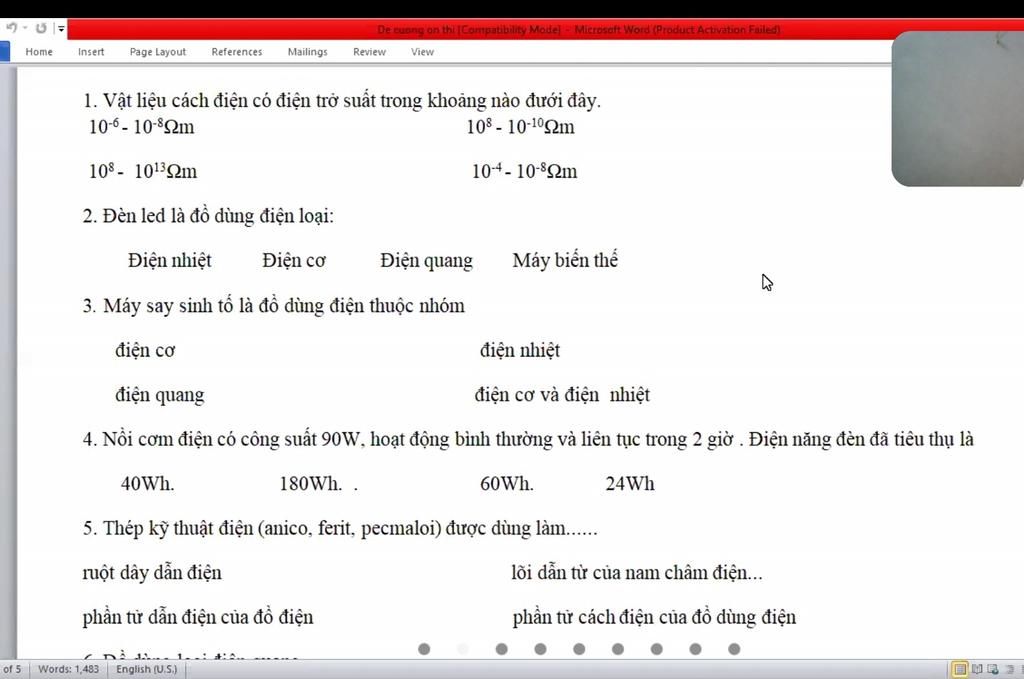Click question 3 'Máy say sinh tố' line
Screen dimensions: 1024x679
pyautogui.click(x=274, y=306)
